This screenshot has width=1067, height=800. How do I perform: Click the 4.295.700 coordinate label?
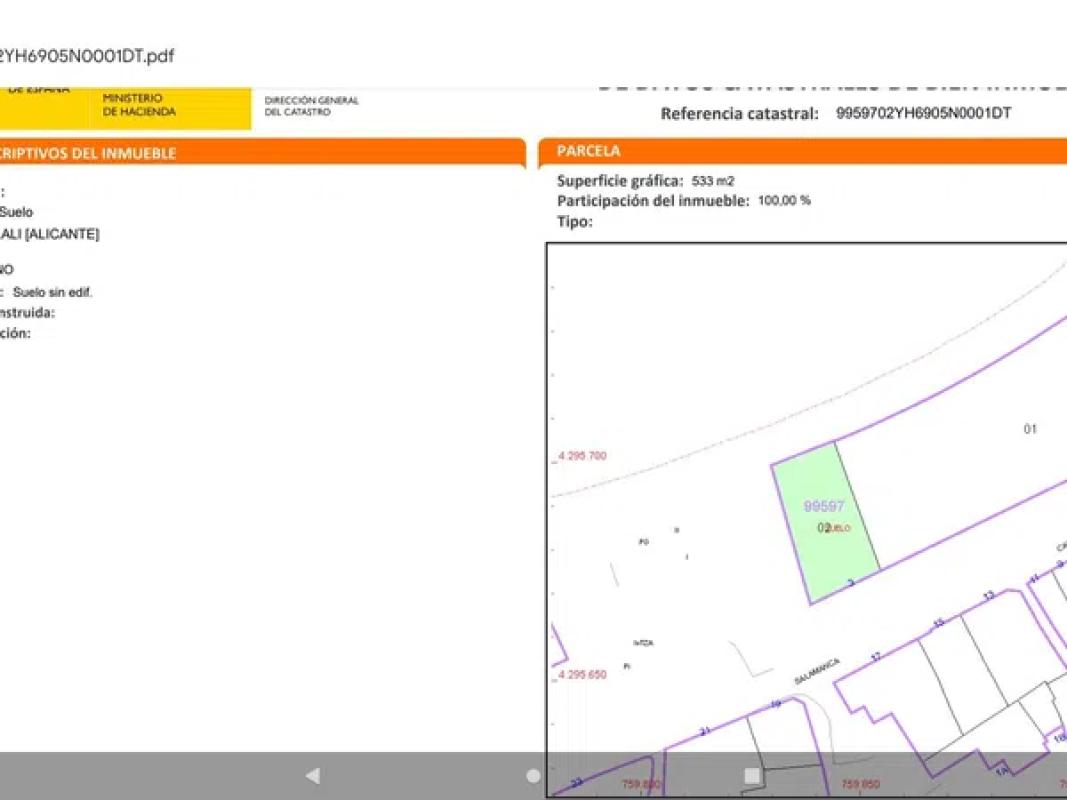[581, 456]
